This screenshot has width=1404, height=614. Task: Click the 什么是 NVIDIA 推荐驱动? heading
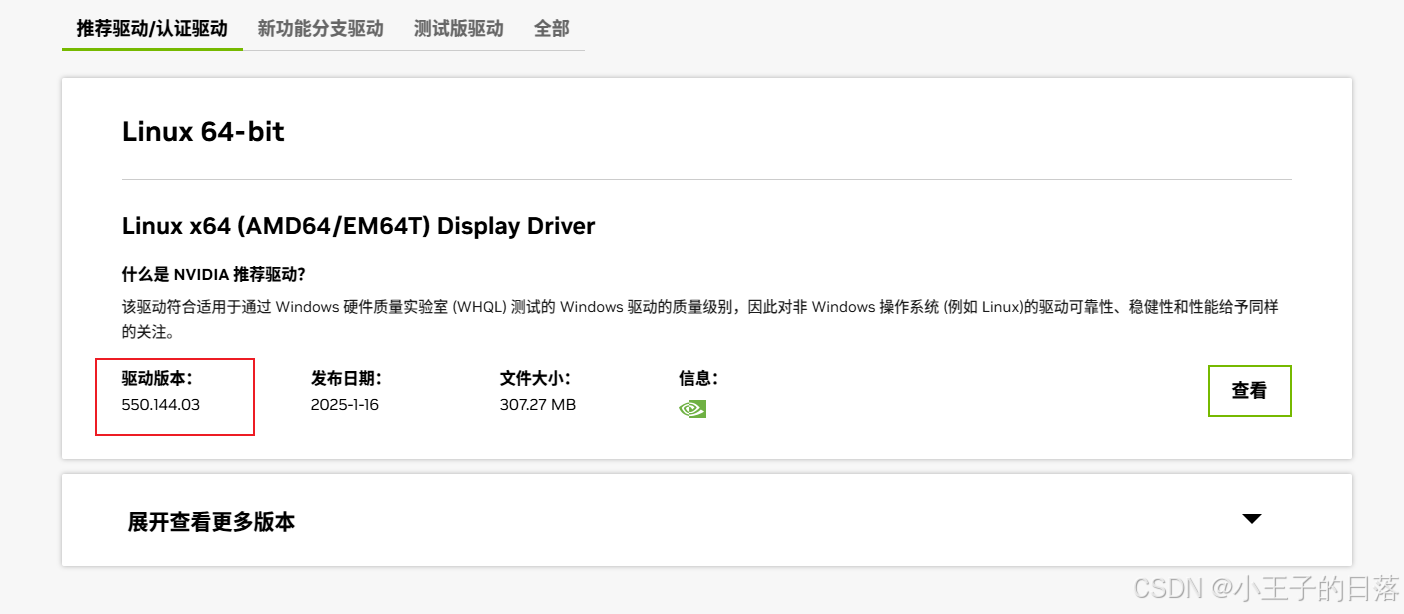[x=212, y=274]
